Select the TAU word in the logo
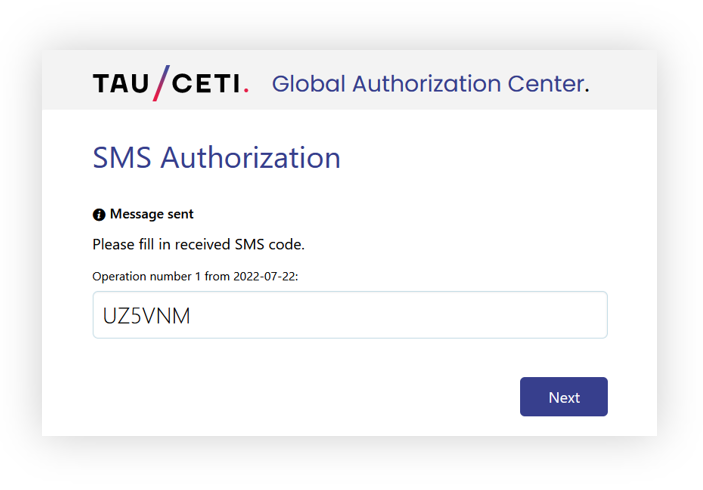Screen dimensions: 703x490 coord(121,84)
